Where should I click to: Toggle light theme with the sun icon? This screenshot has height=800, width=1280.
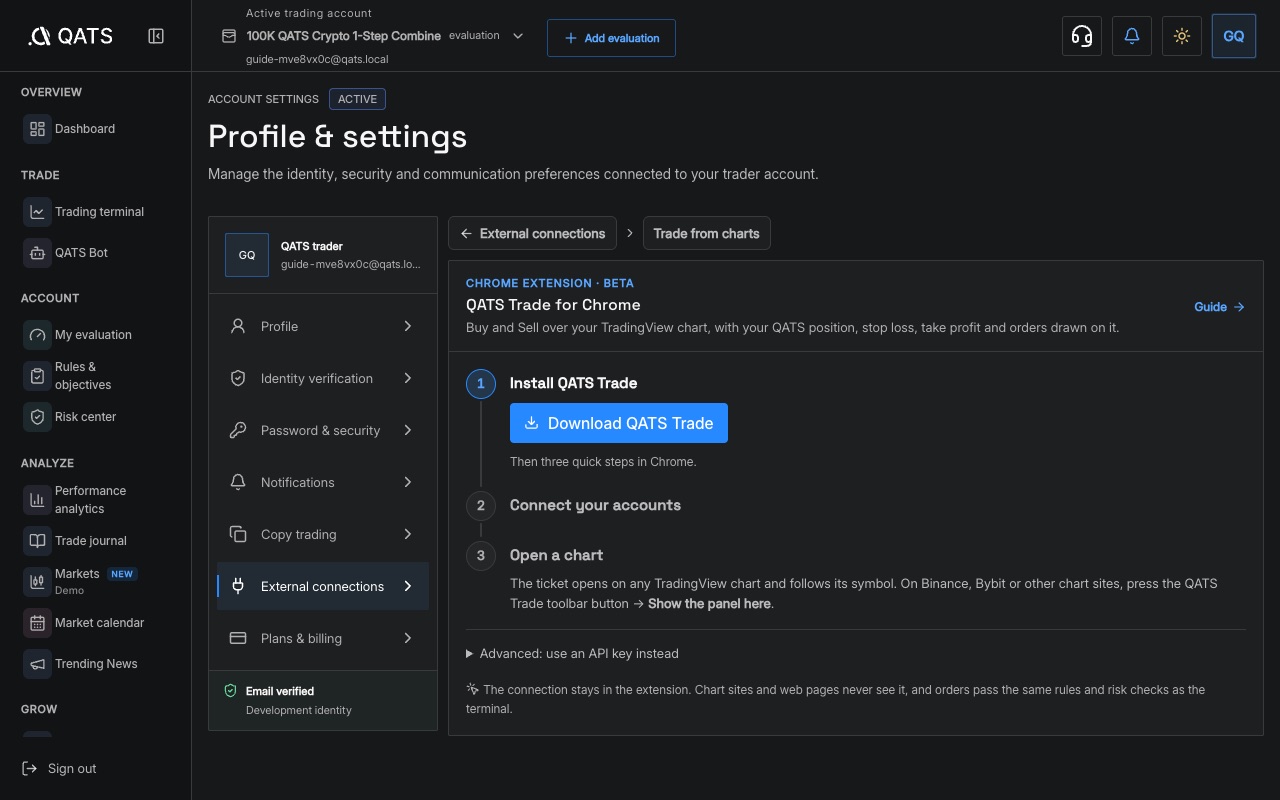pyautogui.click(x=1182, y=36)
